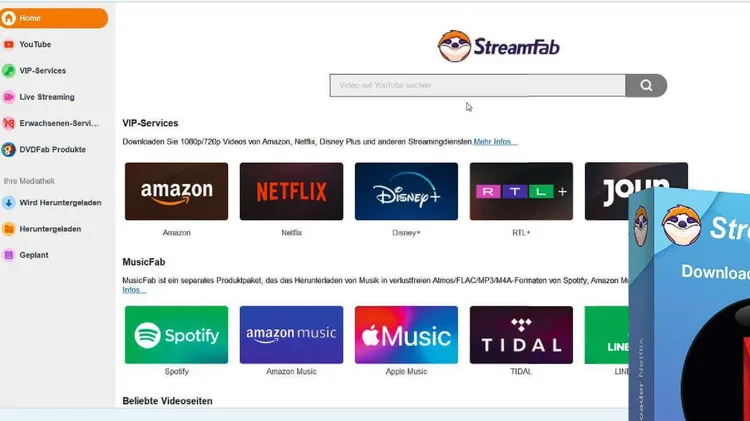The image size is (750, 421).
Task: Open the RTL+ tile
Action: [521, 191]
